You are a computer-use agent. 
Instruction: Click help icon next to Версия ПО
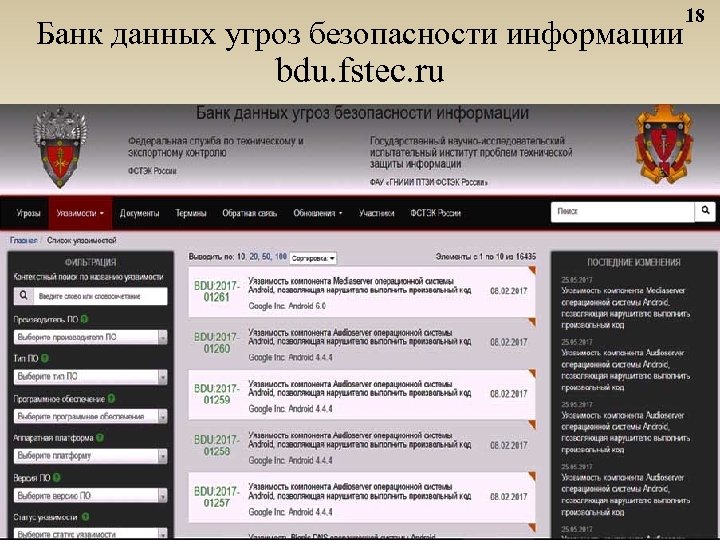56,478
